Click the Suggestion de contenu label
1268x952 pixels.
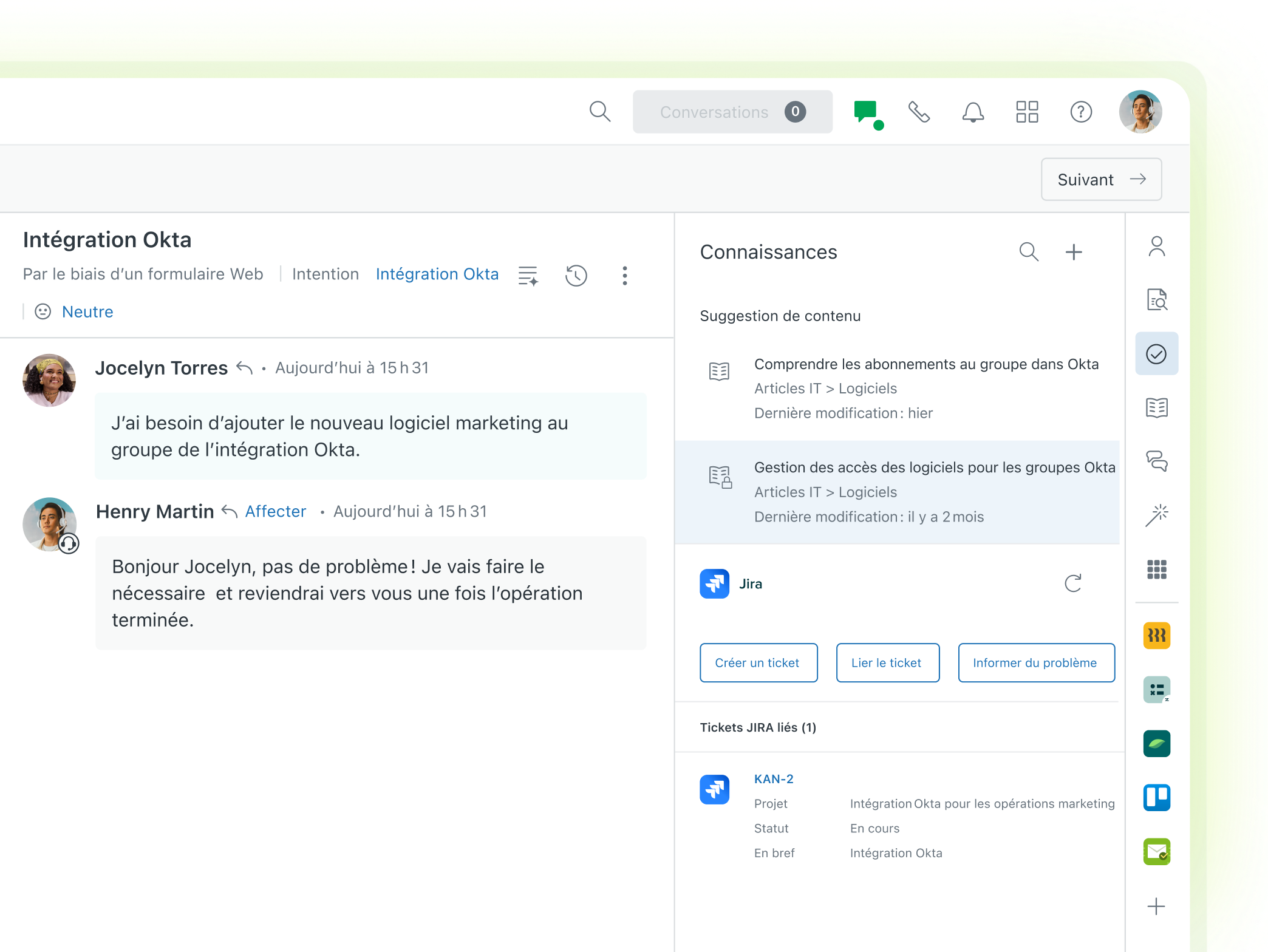pos(780,316)
